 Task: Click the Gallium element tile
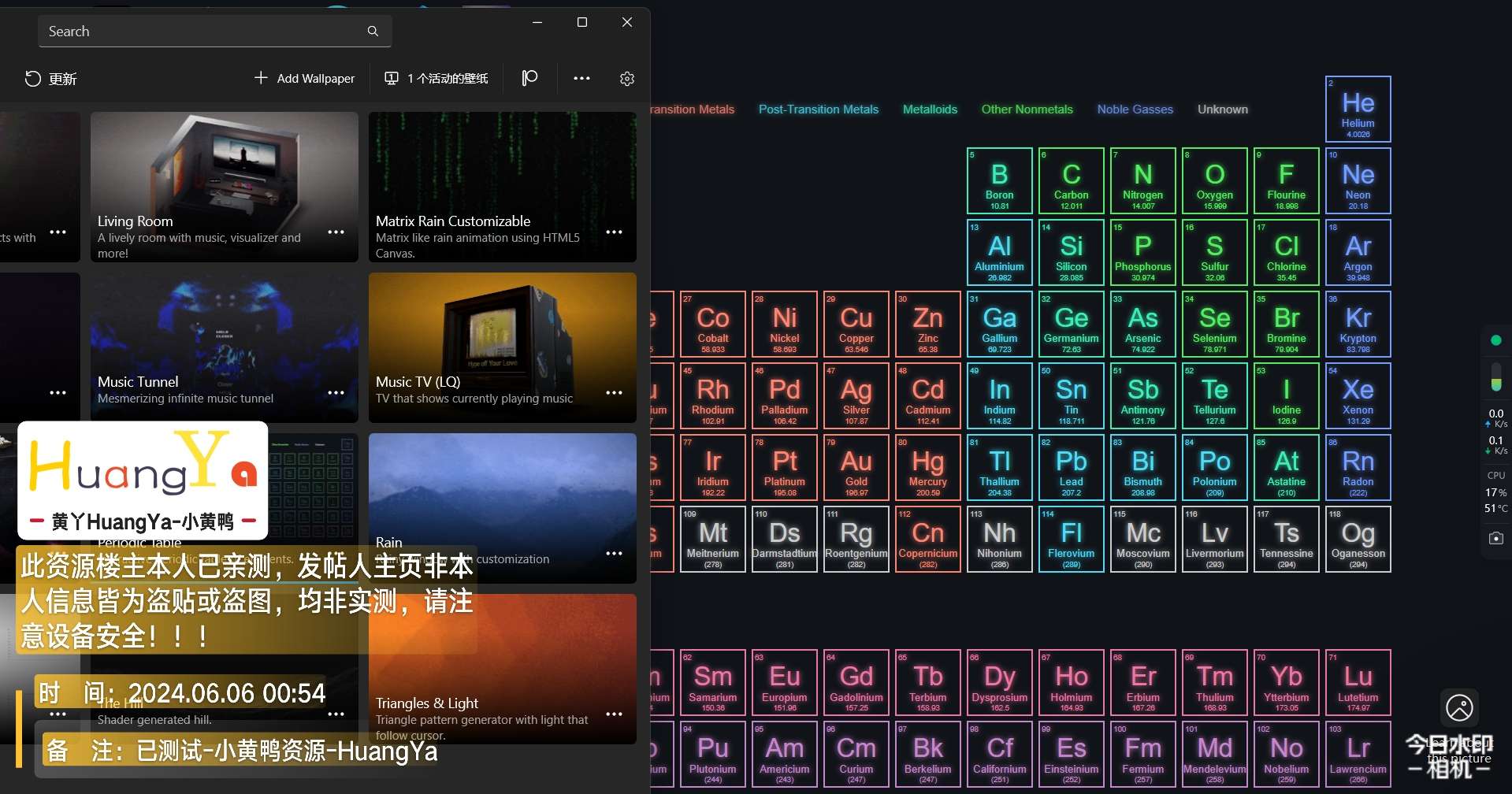click(x=1000, y=324)
